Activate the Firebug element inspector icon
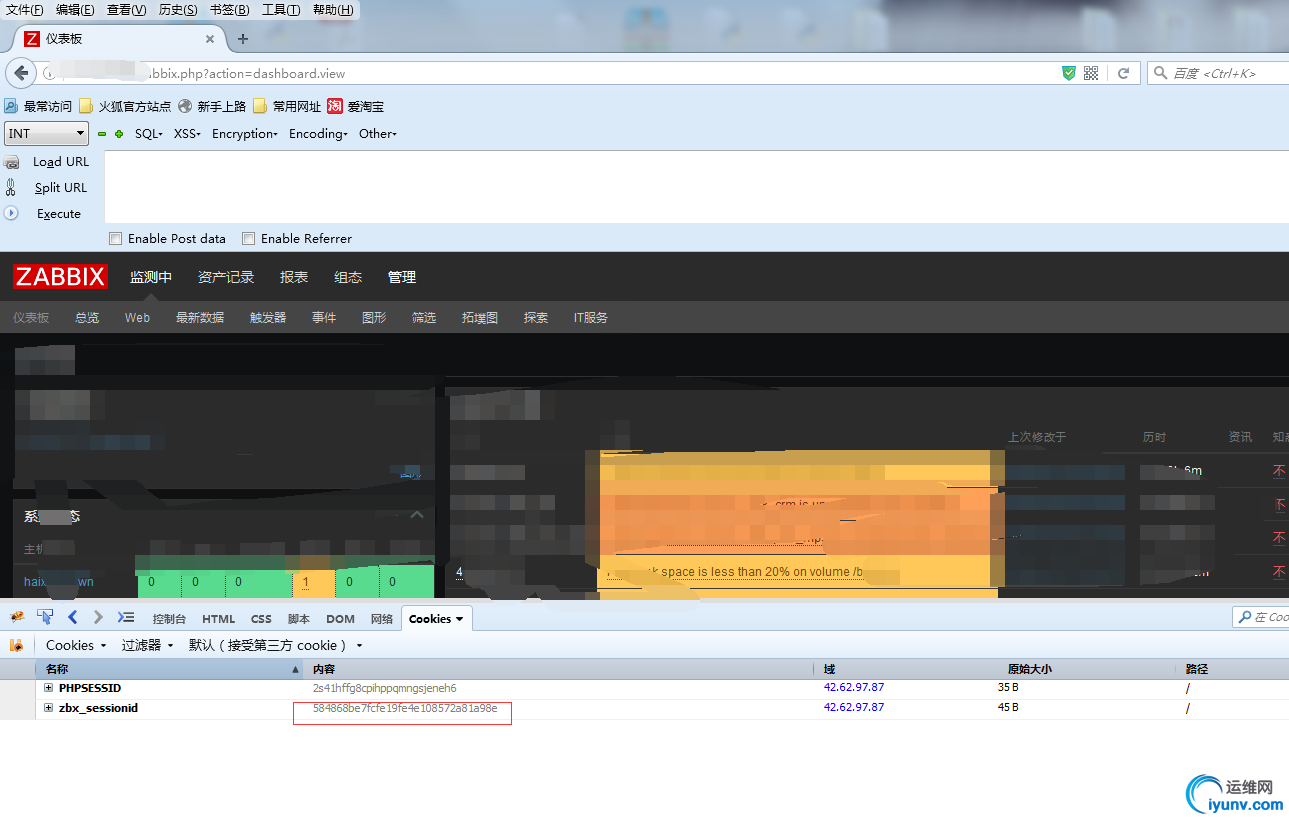This screenshot has width=1289, height=821. tap(45, 617)
